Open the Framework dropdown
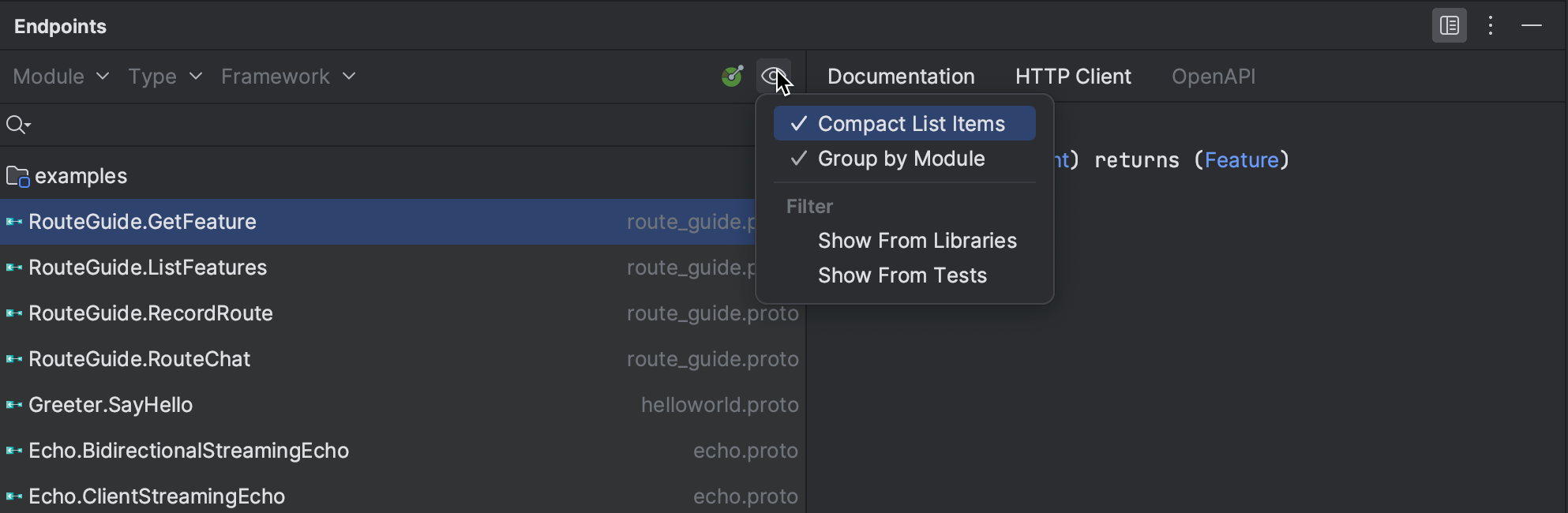 tap(287, 76)
